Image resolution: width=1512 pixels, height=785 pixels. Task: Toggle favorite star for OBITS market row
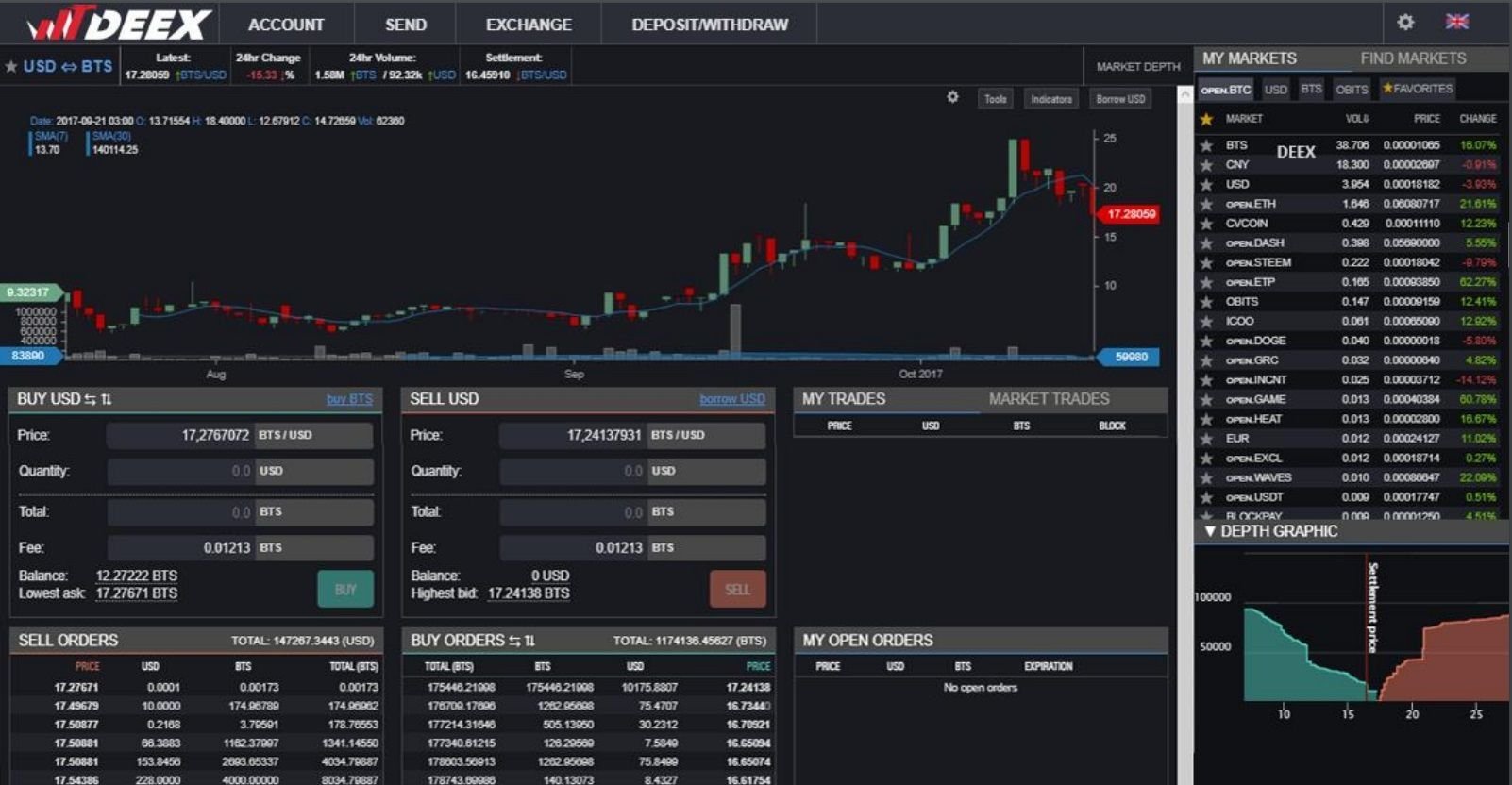coord(1206,302)
